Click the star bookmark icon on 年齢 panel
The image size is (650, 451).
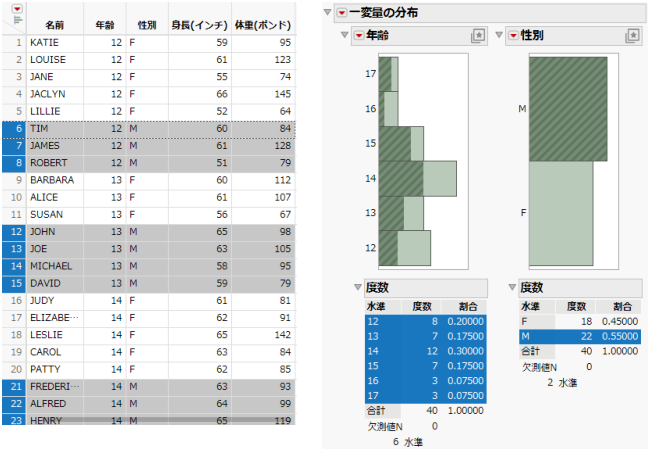[x=478, y=36]
